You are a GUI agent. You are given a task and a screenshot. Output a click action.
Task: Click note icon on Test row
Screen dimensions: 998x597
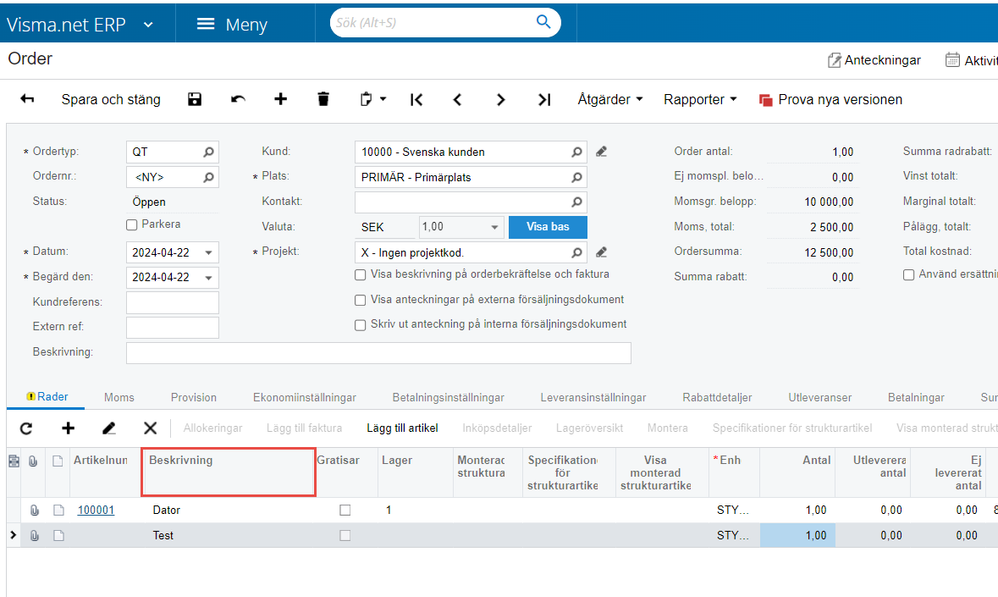[59, 536]
